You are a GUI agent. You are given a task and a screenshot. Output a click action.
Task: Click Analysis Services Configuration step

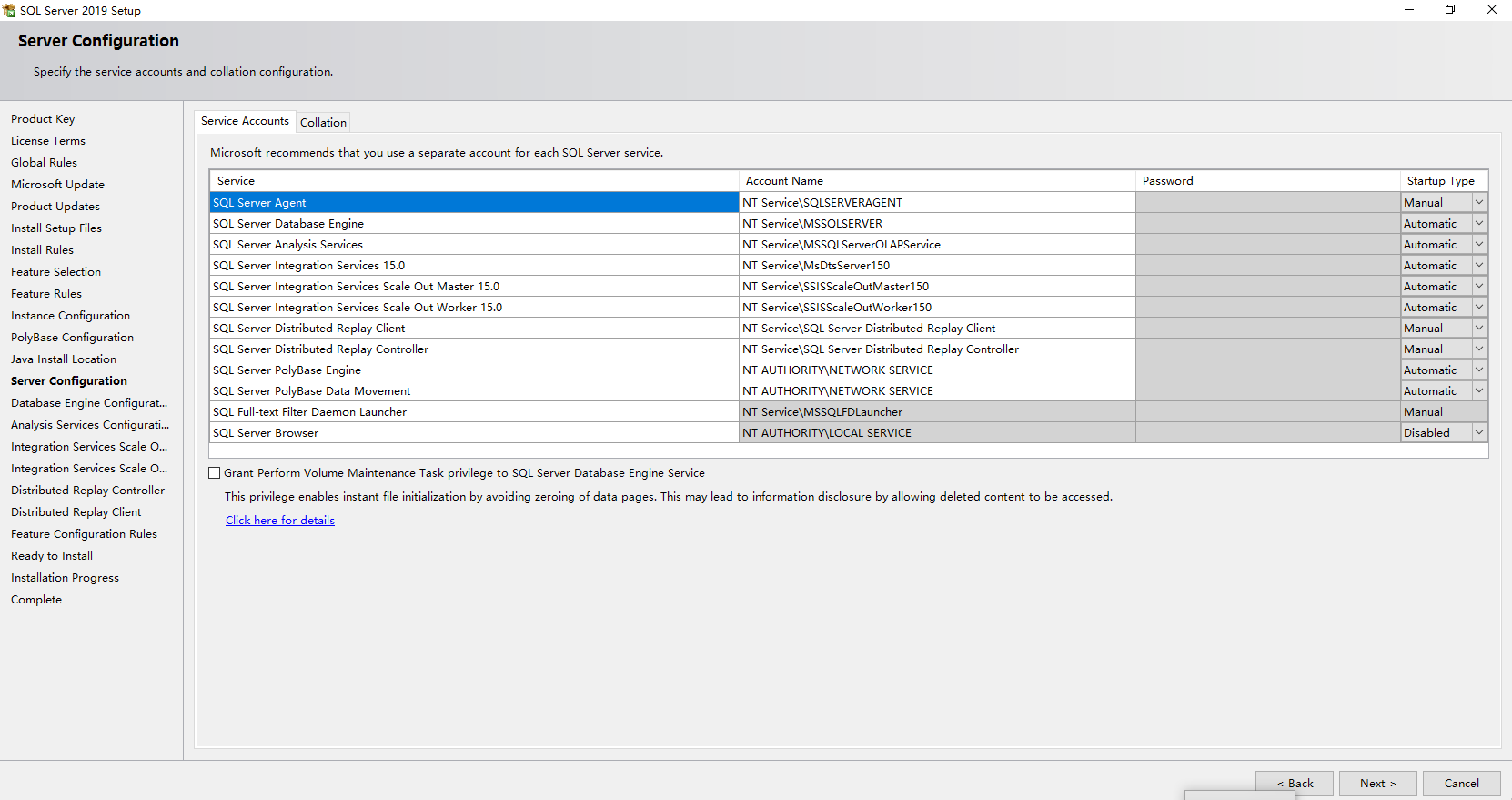90,425
